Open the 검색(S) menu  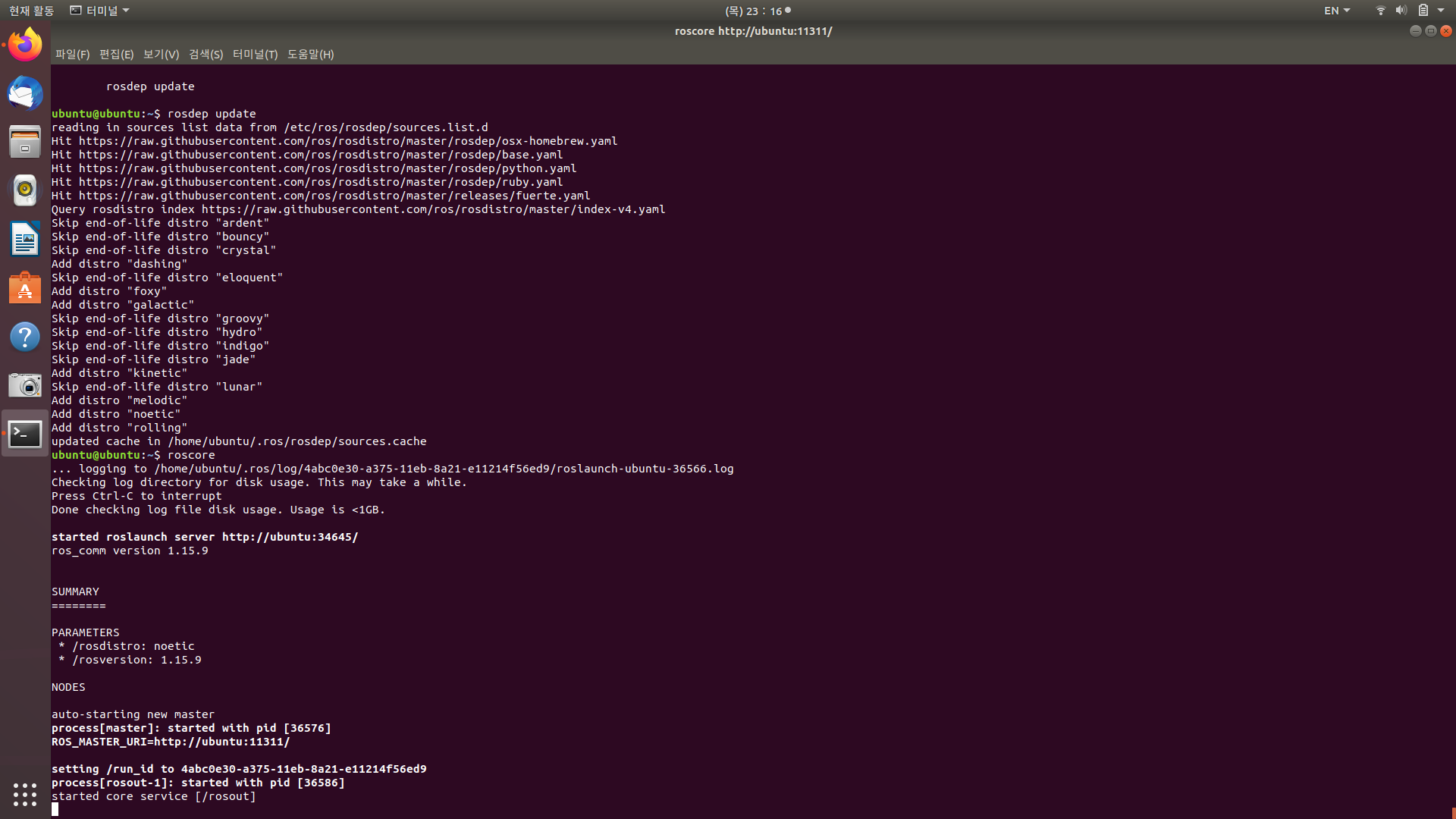(206, 54)
